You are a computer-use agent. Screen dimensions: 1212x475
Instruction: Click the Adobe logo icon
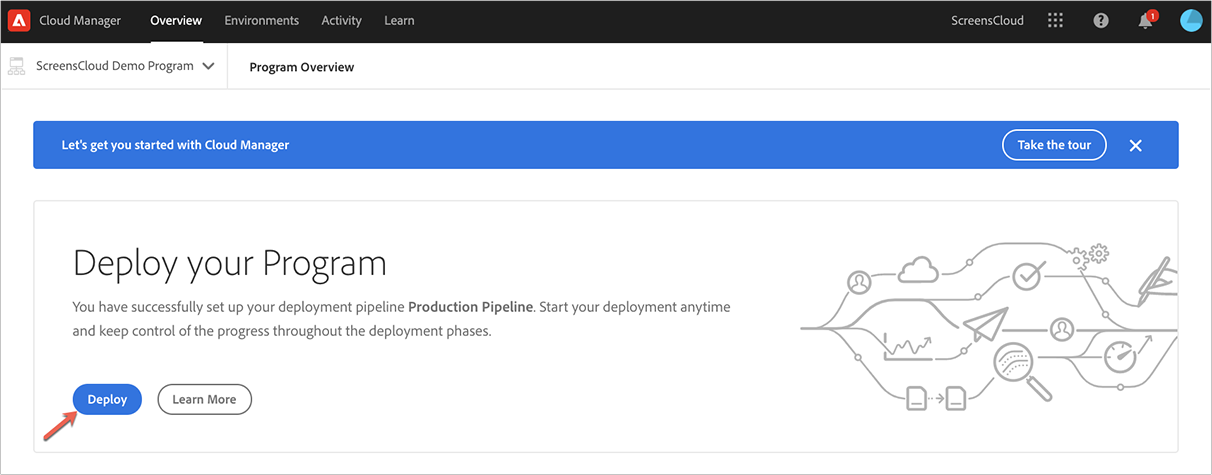(19, 20)
